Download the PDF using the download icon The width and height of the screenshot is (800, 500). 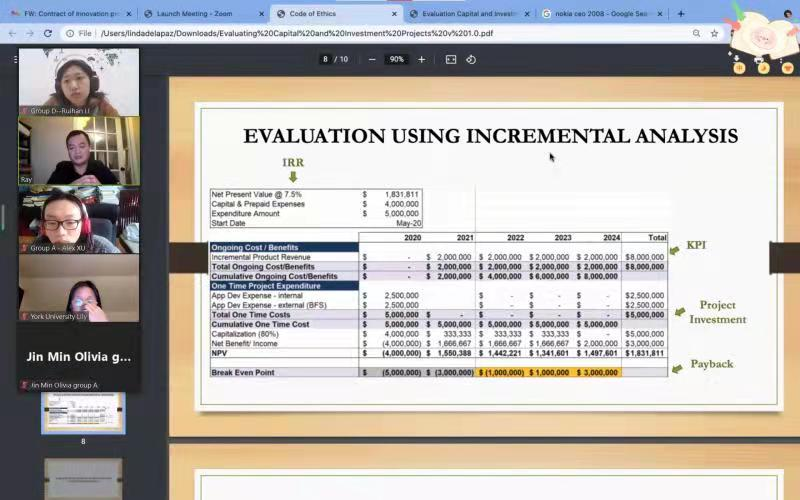tap(737, 58)
